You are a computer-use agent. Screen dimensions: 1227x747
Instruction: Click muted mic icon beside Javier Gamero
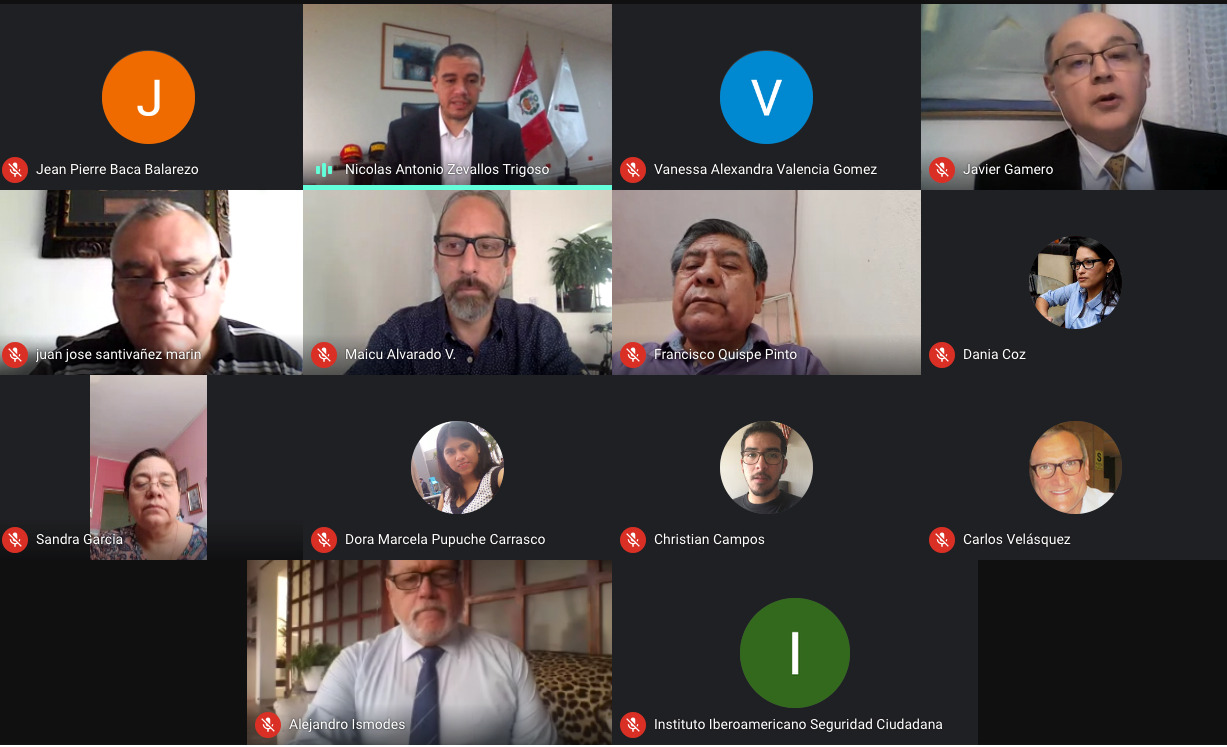coord(941,169)
